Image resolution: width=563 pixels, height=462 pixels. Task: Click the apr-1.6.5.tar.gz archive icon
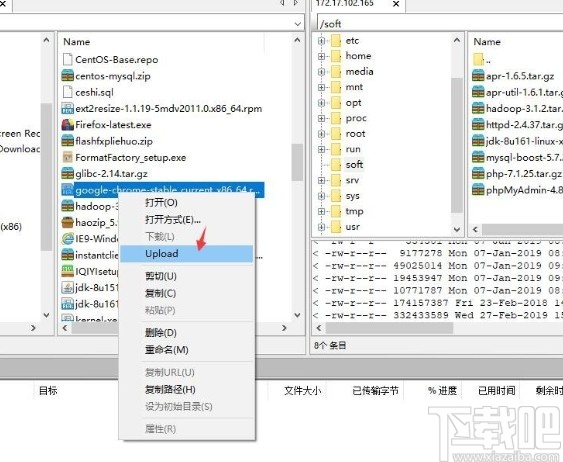tap(478, 76)
